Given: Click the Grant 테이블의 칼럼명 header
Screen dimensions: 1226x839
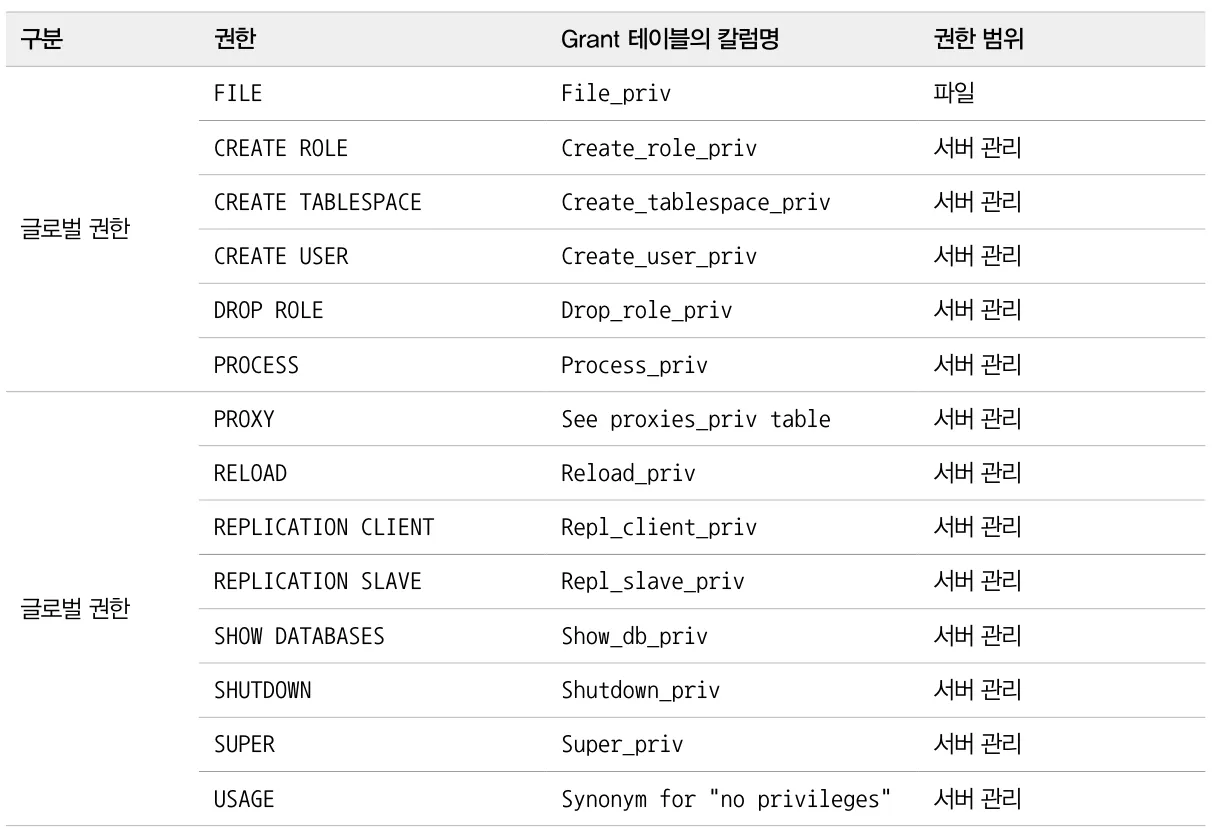Looking at the screenshot, I should point(670,41).
